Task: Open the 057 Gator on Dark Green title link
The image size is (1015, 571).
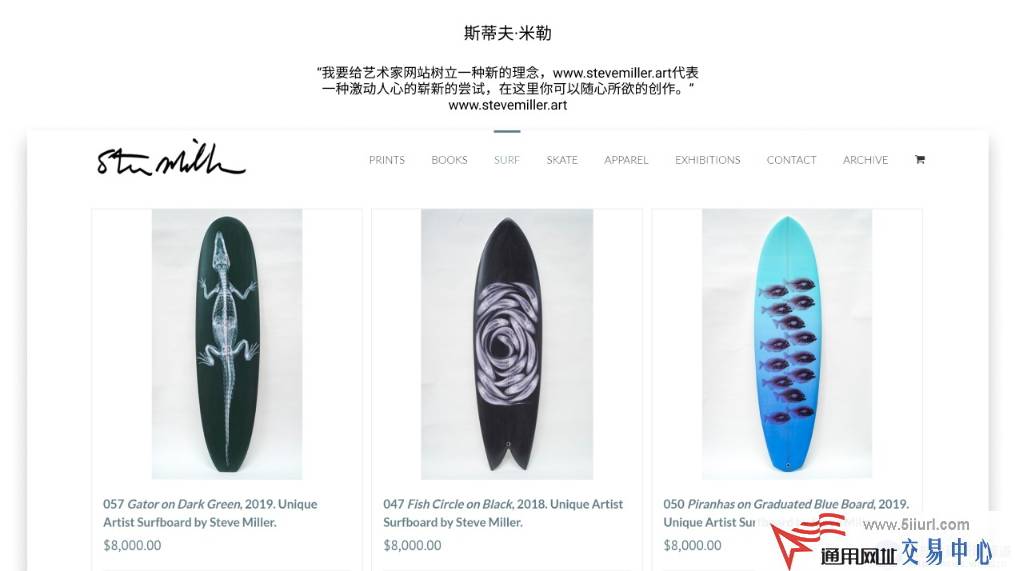Action: coord(210,513)
